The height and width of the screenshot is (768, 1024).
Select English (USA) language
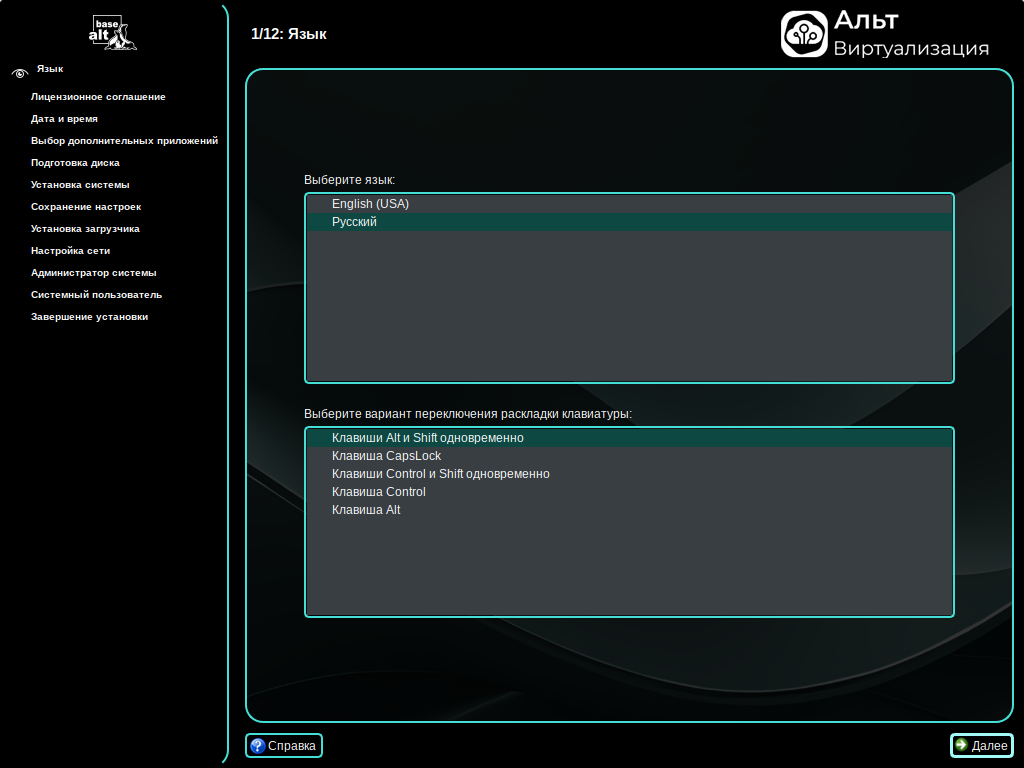(370, 204)
